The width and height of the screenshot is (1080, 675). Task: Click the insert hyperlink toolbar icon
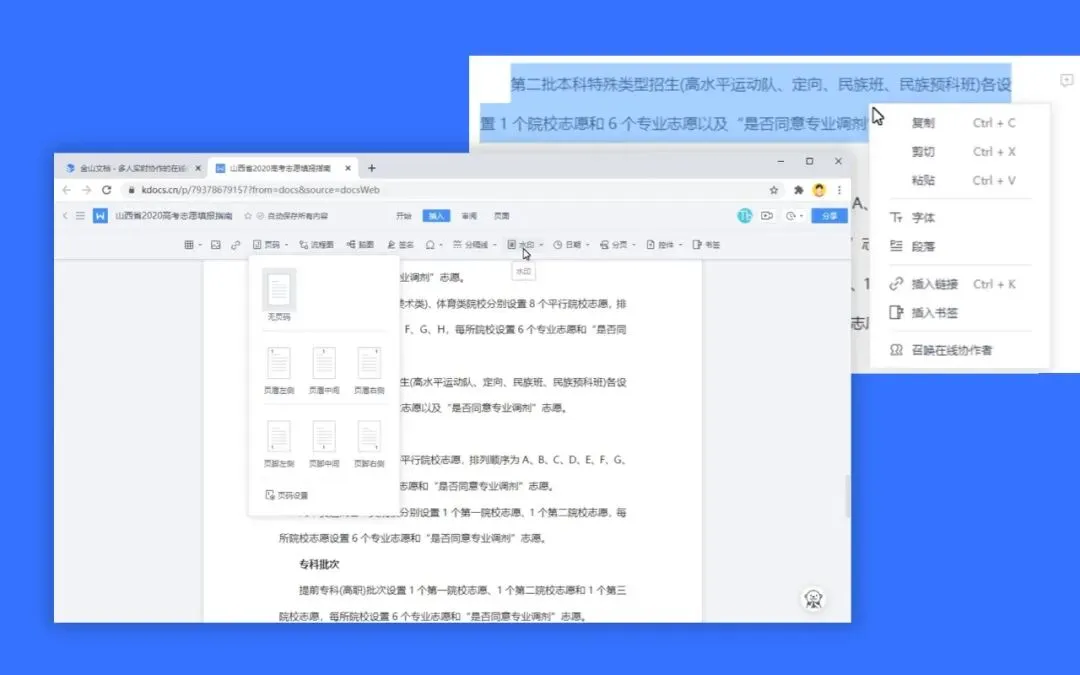(x=236, y=245)
